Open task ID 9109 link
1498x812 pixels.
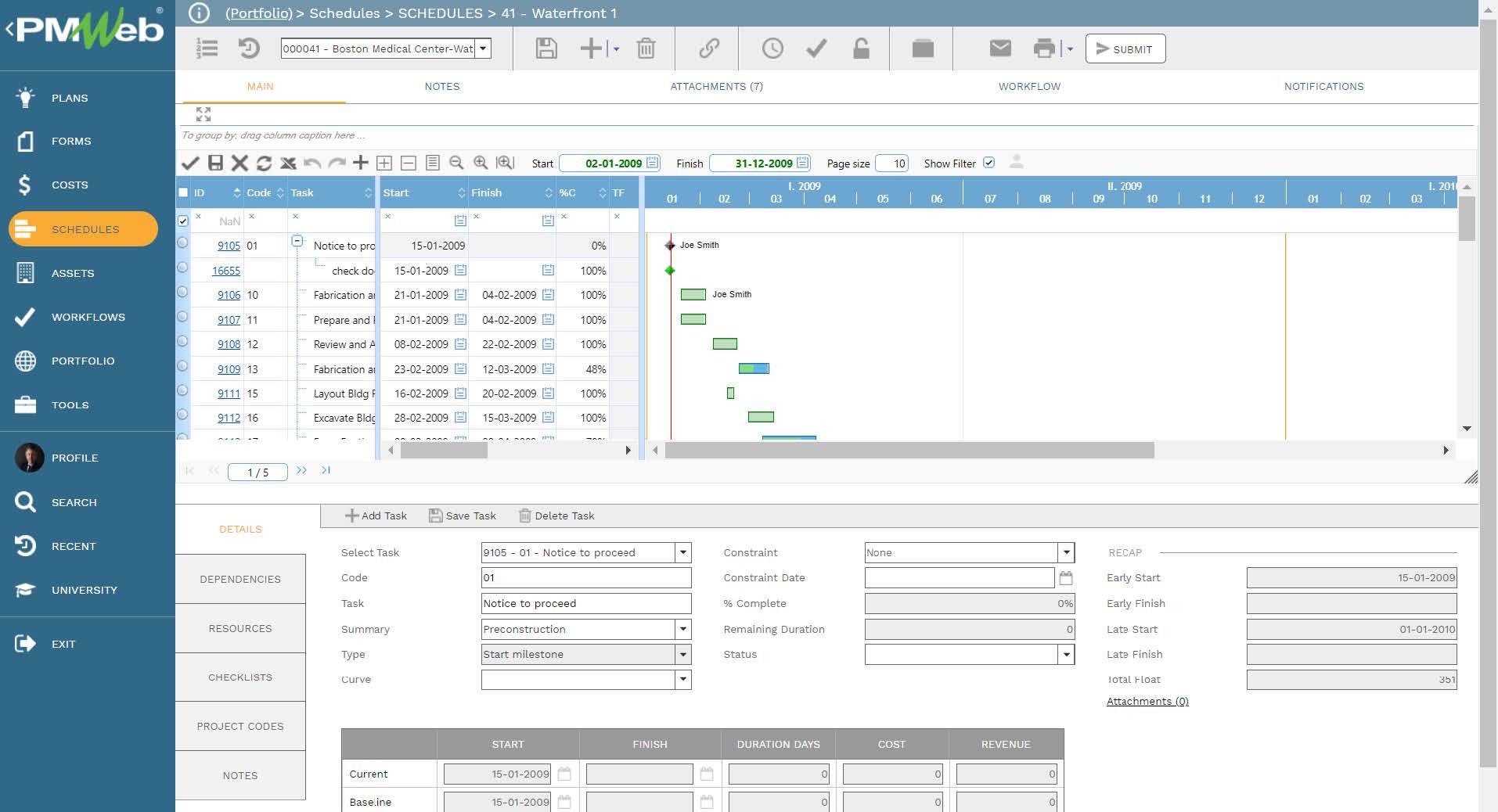coord(229,369)
